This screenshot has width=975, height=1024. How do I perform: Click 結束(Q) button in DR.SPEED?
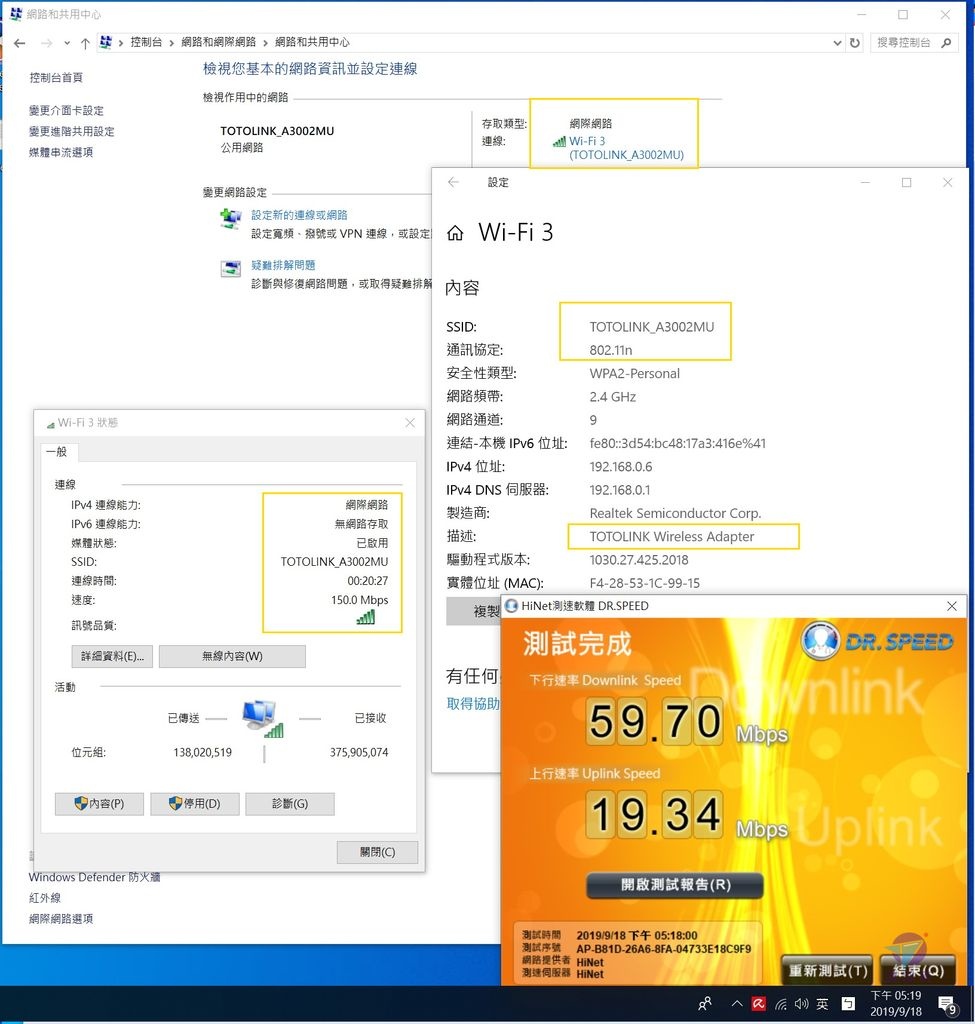point(918,970)
